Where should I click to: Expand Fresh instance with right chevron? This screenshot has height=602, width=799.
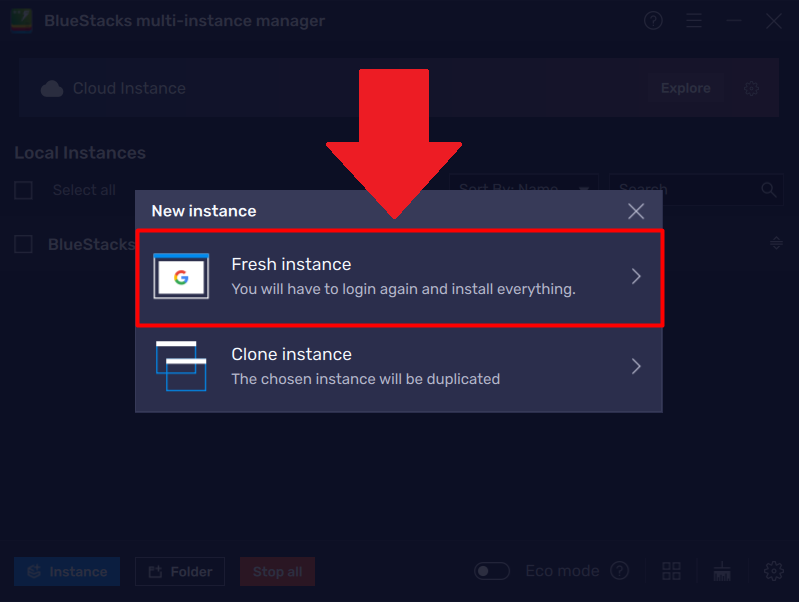click(x=636, y=277)
